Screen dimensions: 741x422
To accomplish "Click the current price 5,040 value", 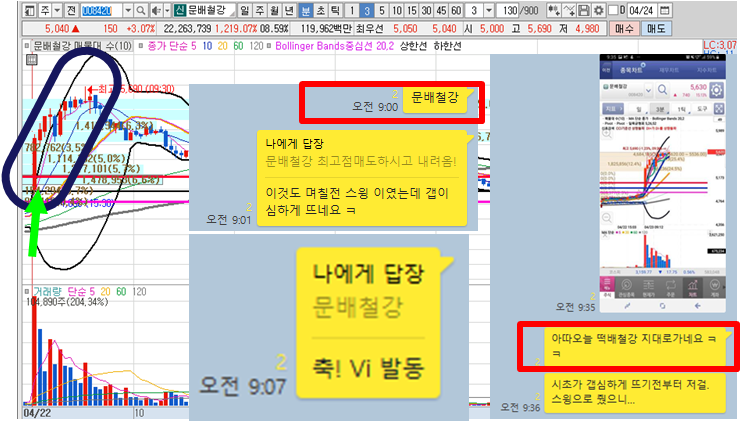I will [x=57, y=29].
